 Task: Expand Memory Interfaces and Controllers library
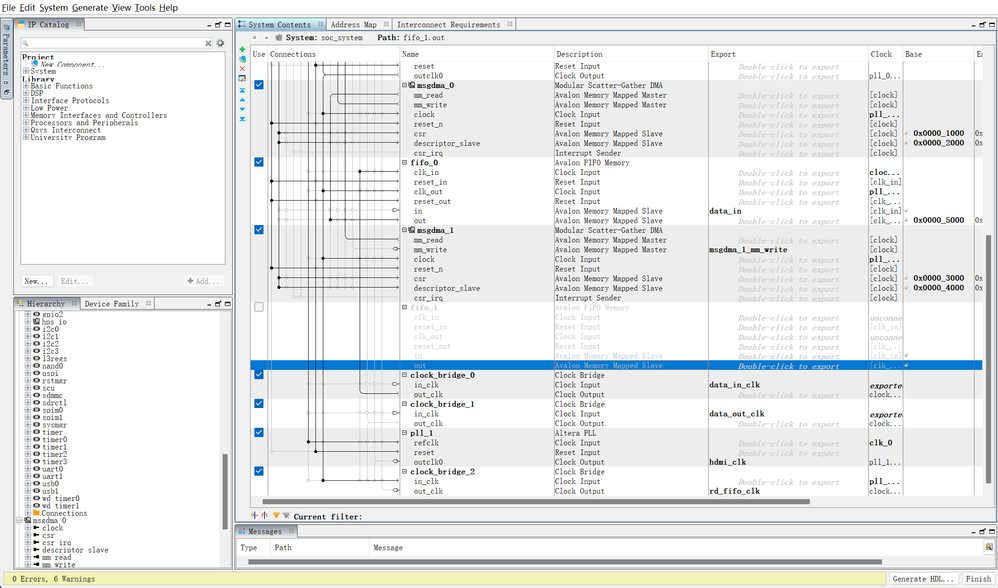pyautogui.click(x=25, y=116)
